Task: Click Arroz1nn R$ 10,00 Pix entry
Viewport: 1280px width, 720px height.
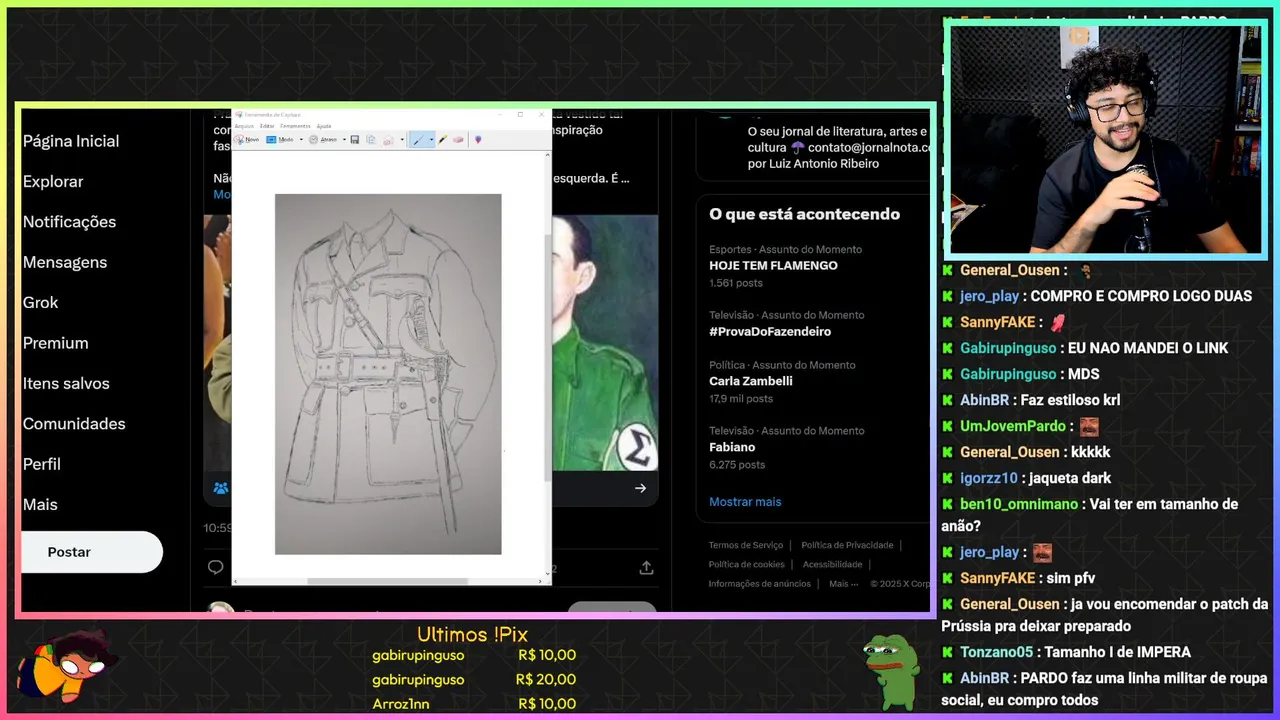Action: (474, 704)
